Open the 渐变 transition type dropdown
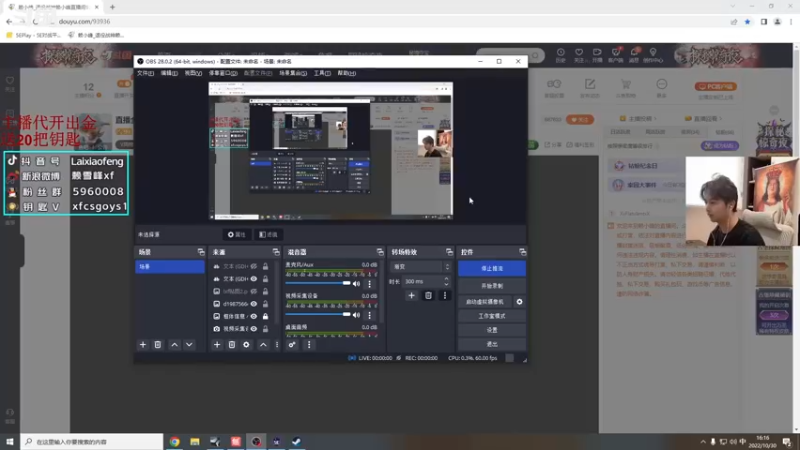 point(421,267)
